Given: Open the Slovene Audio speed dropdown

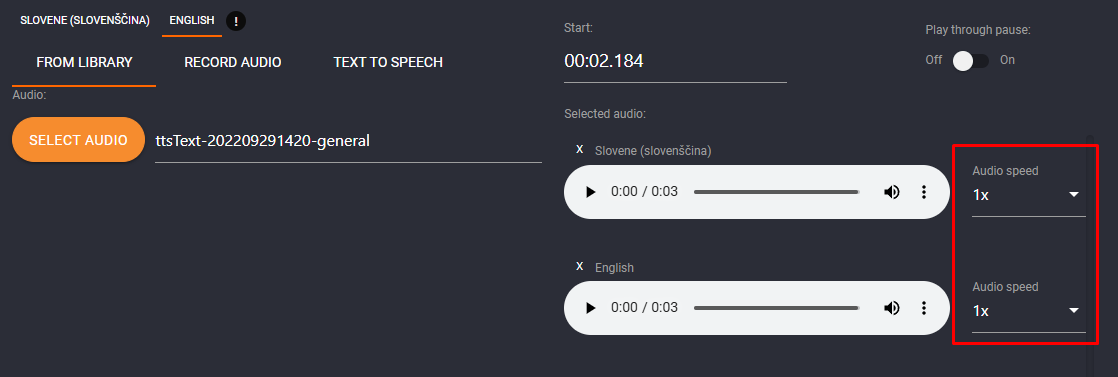Looking at the screenshot, I should coord(1028,194).
